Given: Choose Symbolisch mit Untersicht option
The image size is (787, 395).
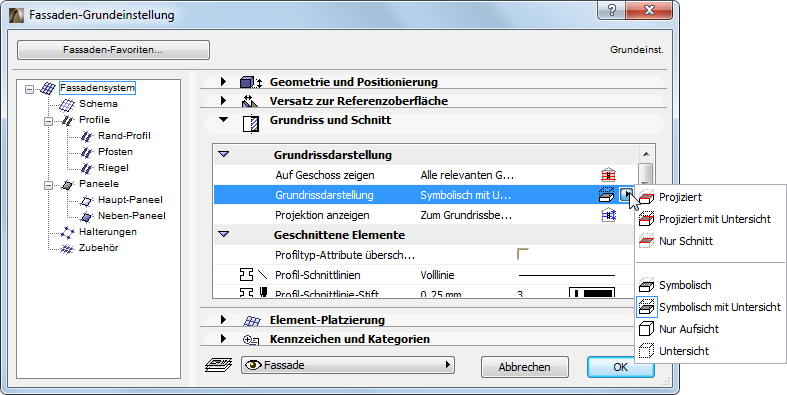Looking at the screenshot, I should (710, 307).
